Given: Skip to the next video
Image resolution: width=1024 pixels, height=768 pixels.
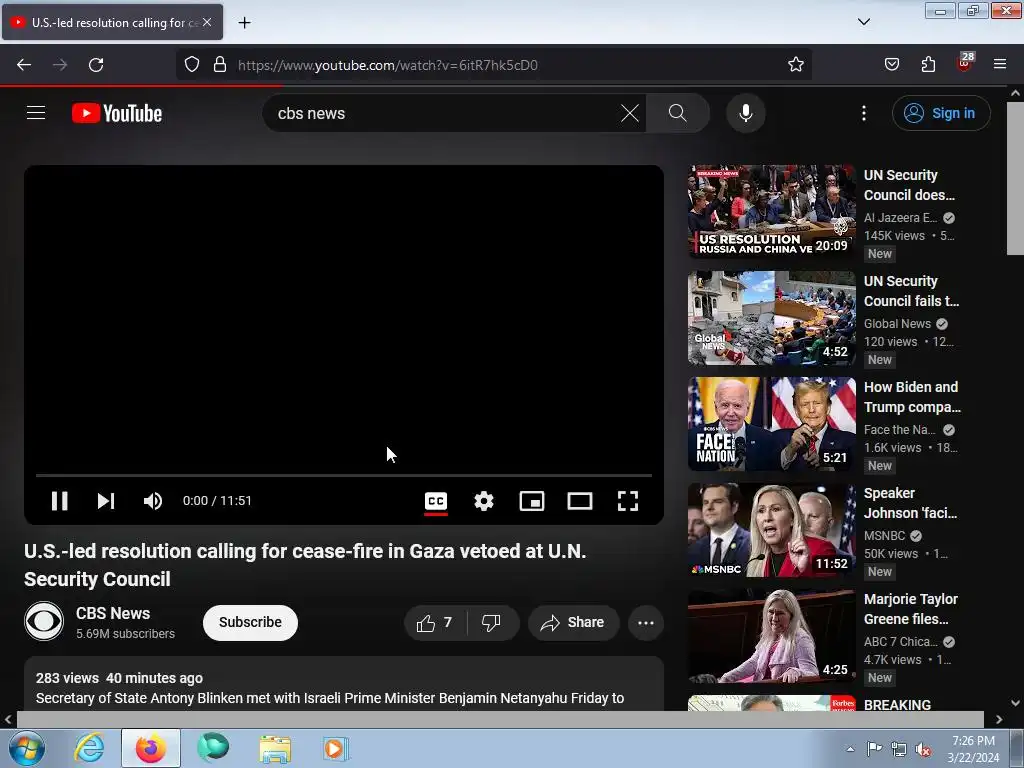Looking at the screenshot, I should click(x=106, y=501).
